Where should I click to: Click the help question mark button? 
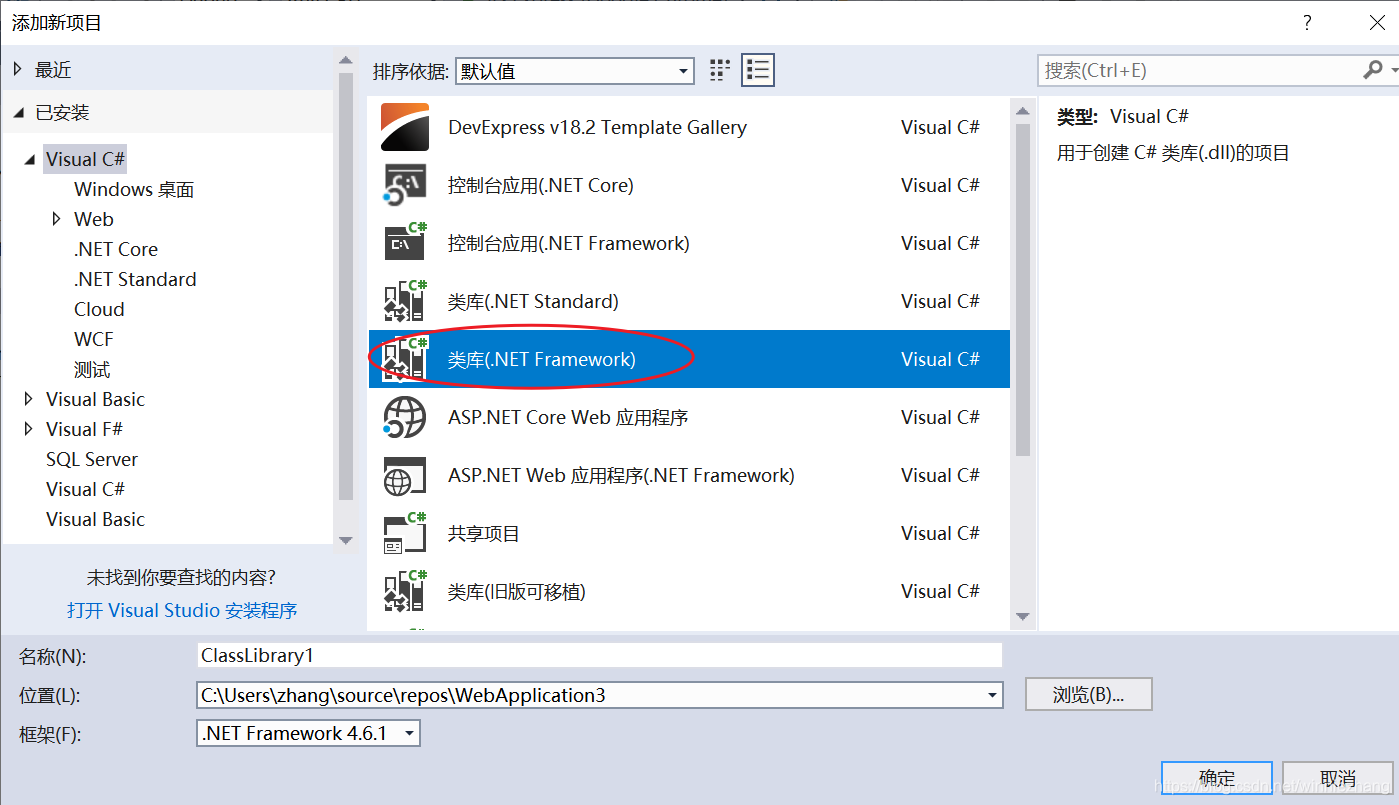point(1307,22)
